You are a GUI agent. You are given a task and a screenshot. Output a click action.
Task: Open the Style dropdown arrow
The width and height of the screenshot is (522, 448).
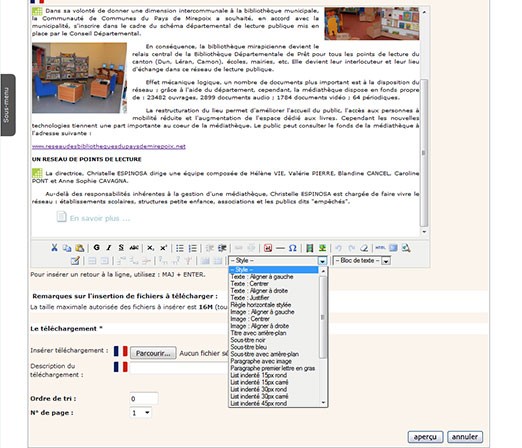[322, 261]
